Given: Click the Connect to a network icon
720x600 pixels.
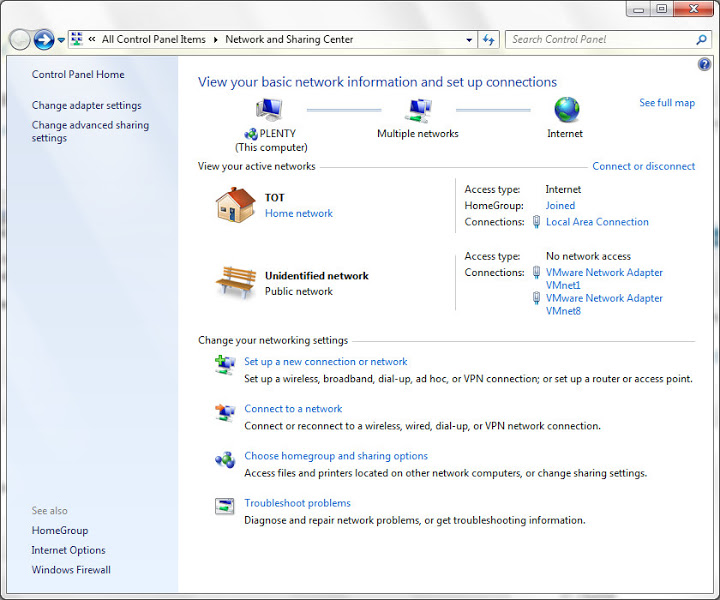Looking at the screenshot, I should point(225,412).
